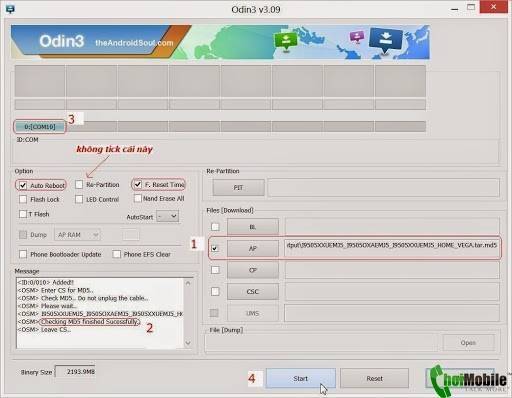Click the 'Leave CS..' log line
This screenshot has width=512, height=398.
click(44, 330)
